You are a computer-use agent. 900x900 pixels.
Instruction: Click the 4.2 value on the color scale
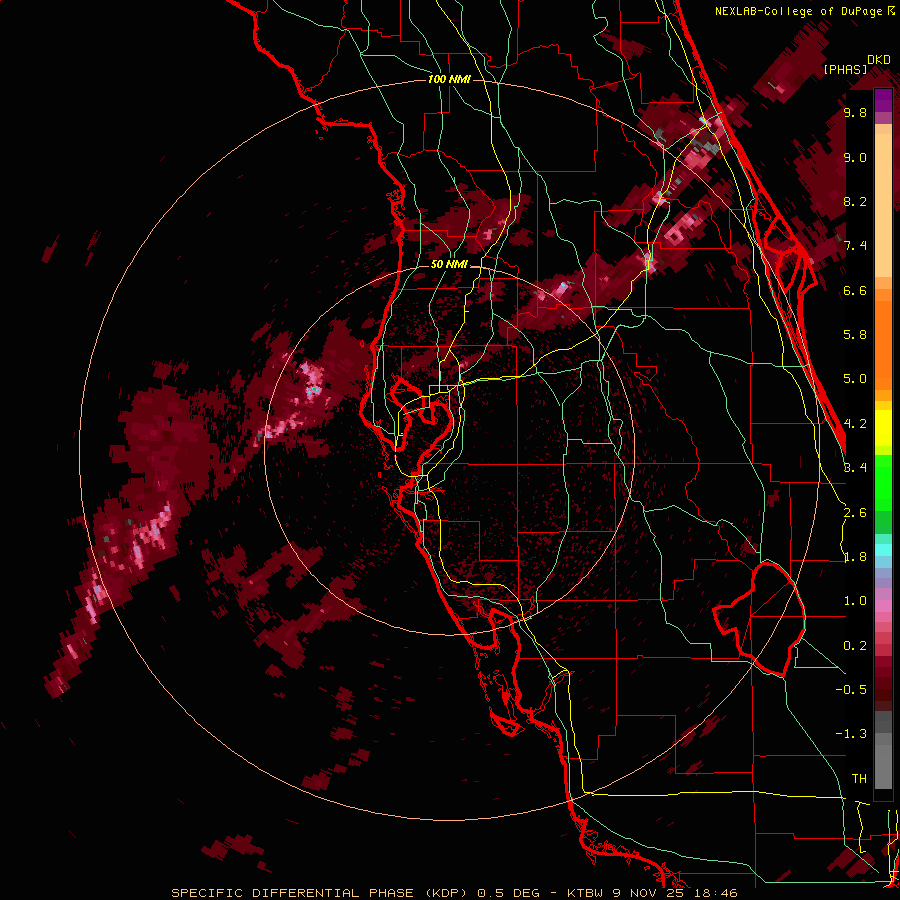pos(855,424)
